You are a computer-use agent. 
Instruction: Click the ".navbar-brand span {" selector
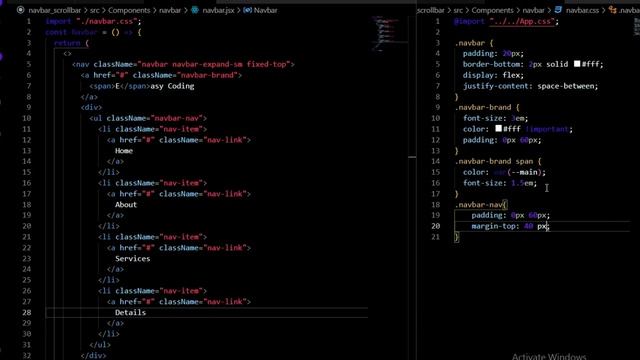(x=498, y=161)
